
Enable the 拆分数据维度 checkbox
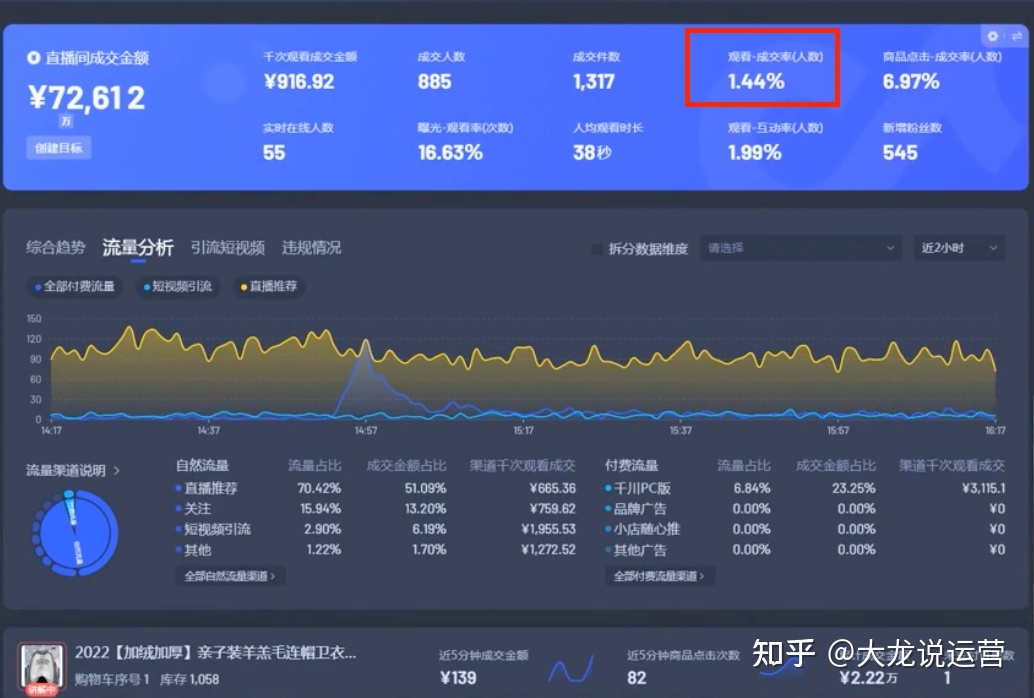coord(597,249)
